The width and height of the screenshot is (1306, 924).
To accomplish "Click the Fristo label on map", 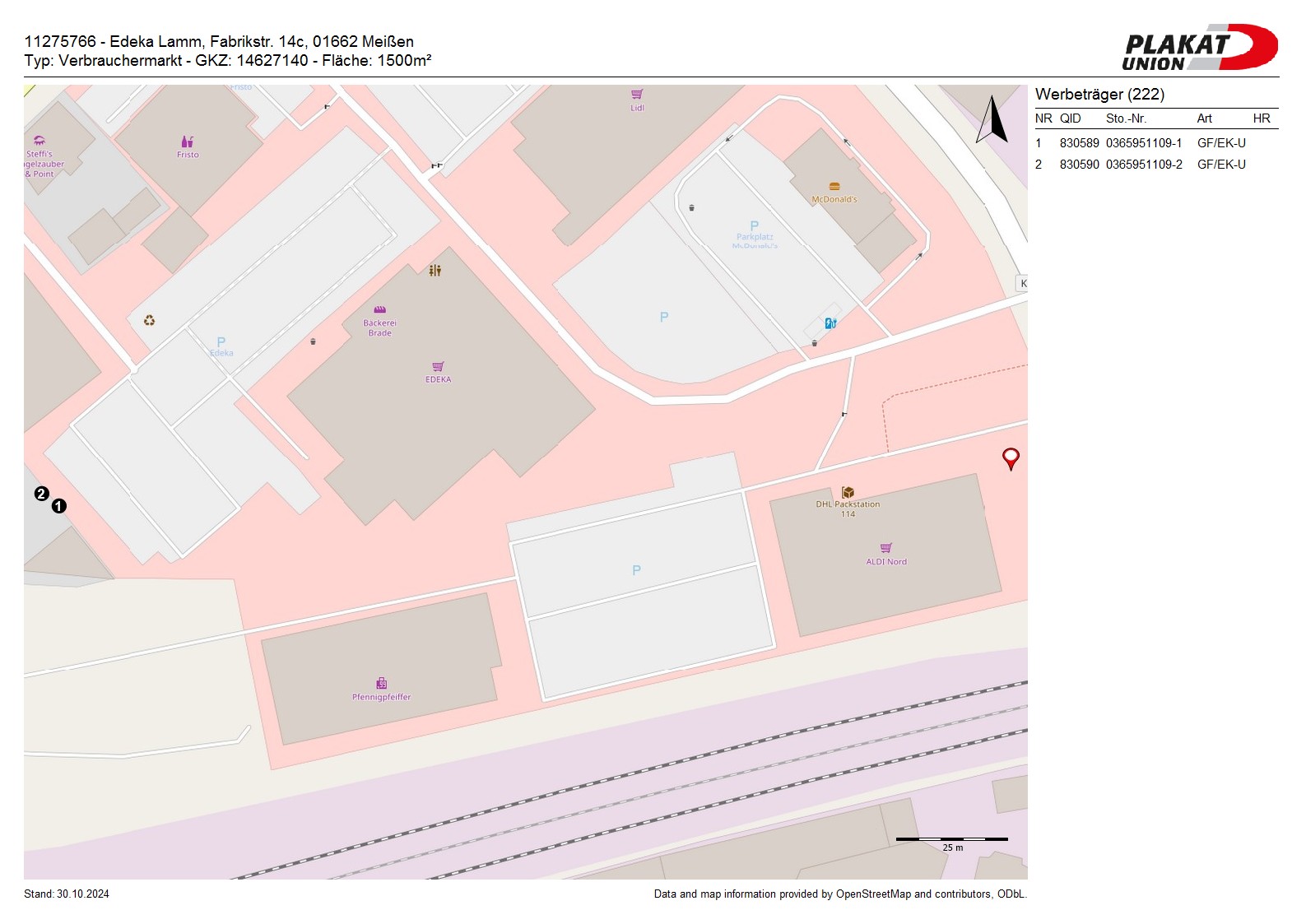I will click(x=188, y=155).
